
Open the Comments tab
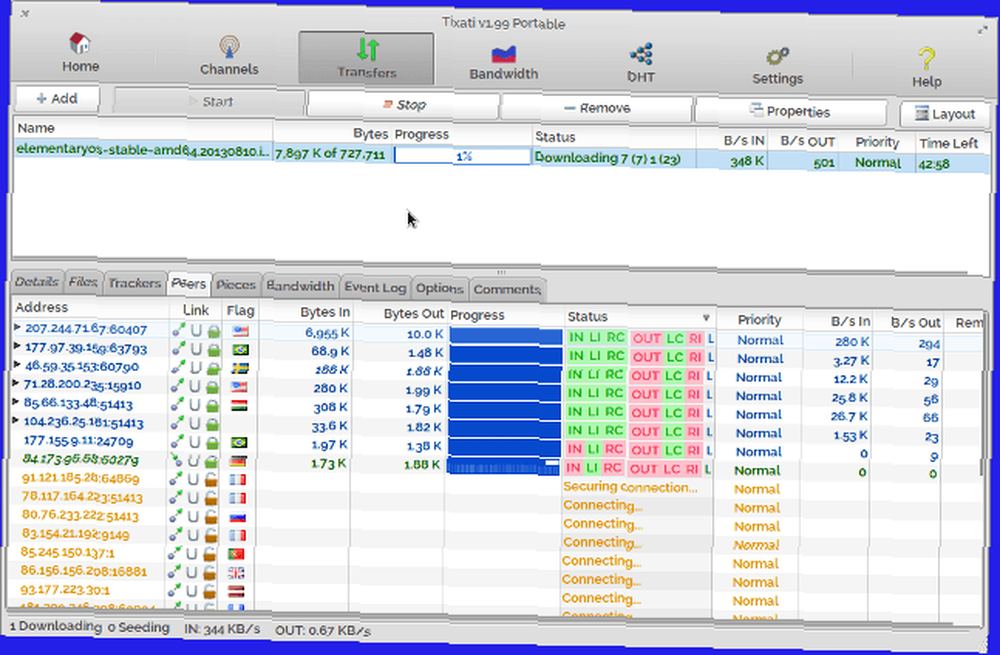click(507, 290)
